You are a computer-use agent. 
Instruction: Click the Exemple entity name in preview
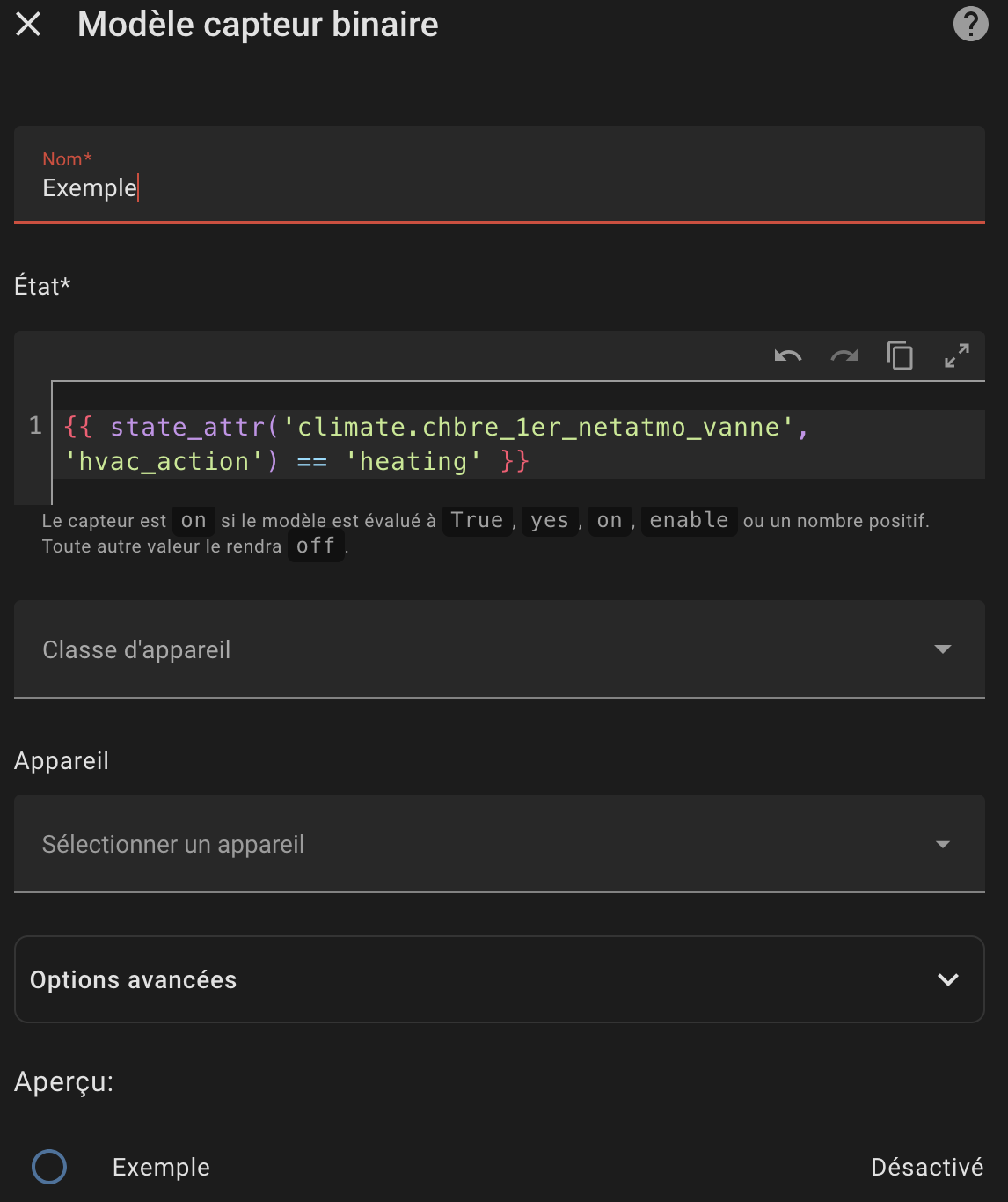[x=161, y=1167]
